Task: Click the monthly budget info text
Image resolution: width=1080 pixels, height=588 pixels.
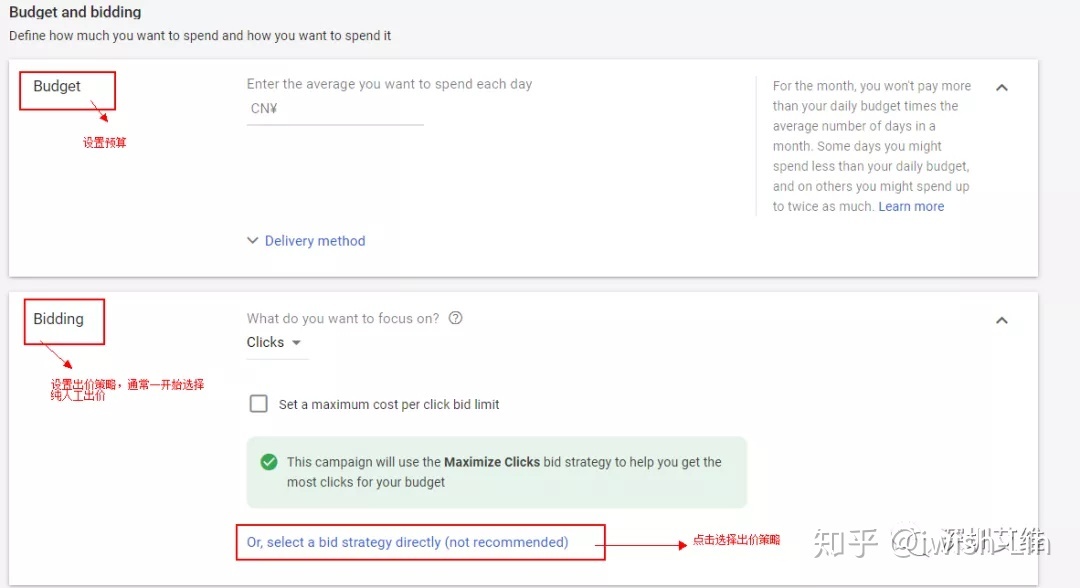Action: coord(871,146)
